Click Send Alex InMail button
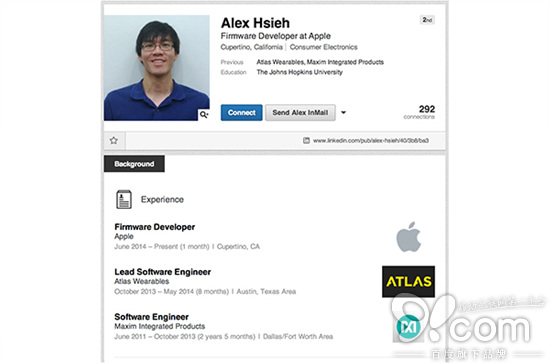Screen dimensions: 550x363 (300, 113)
